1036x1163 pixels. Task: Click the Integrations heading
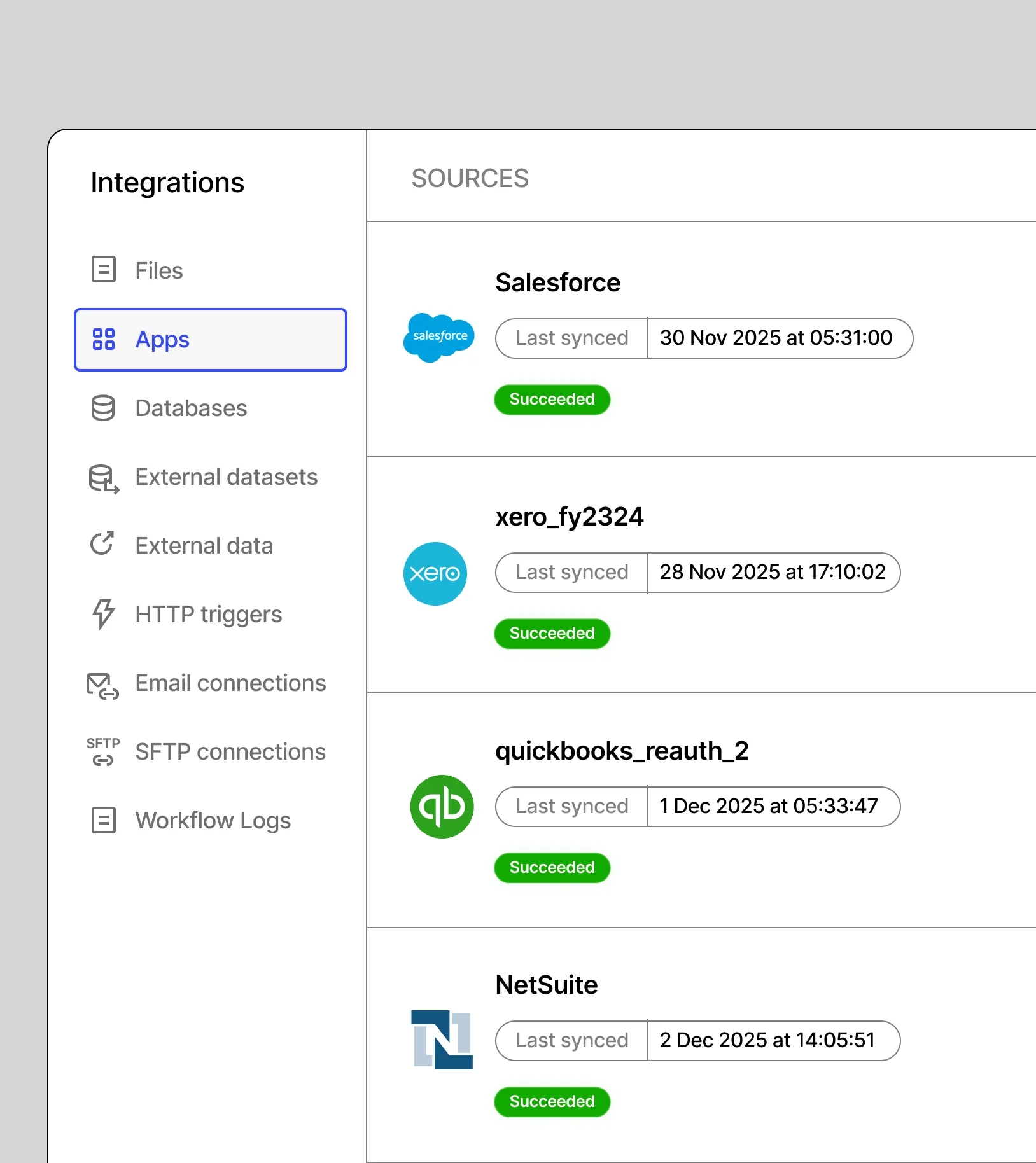pyautogui.click(x=167, y=183)
